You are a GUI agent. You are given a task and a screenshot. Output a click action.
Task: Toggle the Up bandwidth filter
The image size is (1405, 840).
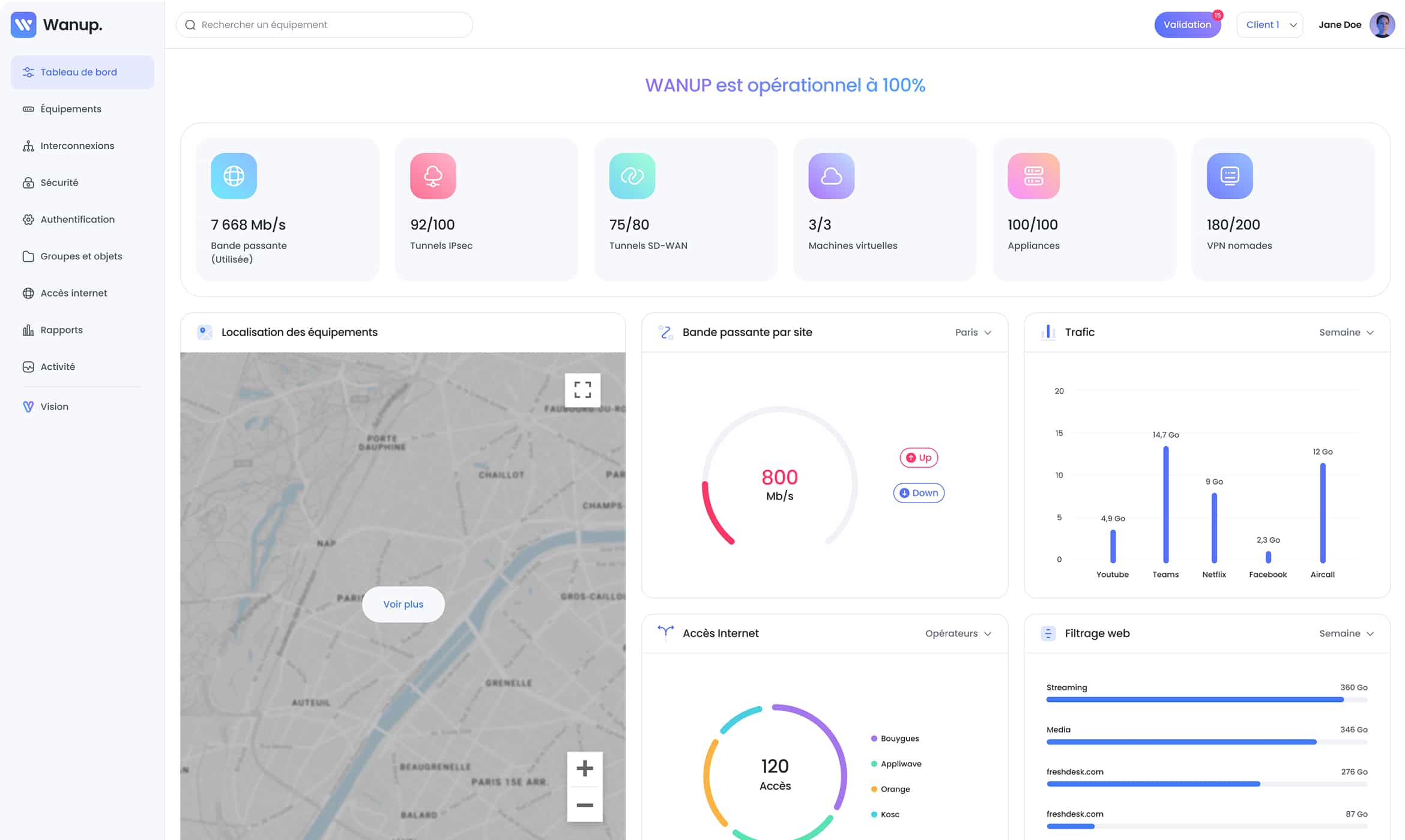tap(919, 458)
